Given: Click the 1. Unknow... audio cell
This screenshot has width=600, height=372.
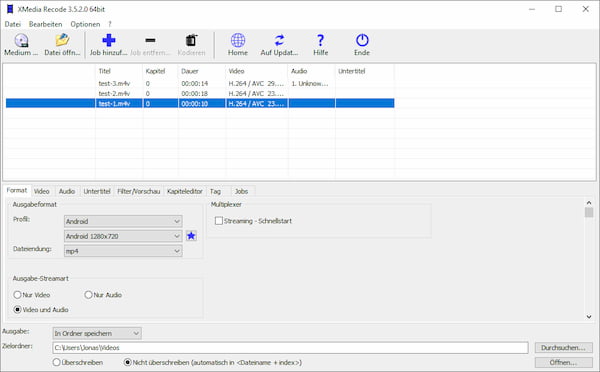Looking at the screenshot, I should 310,83.
